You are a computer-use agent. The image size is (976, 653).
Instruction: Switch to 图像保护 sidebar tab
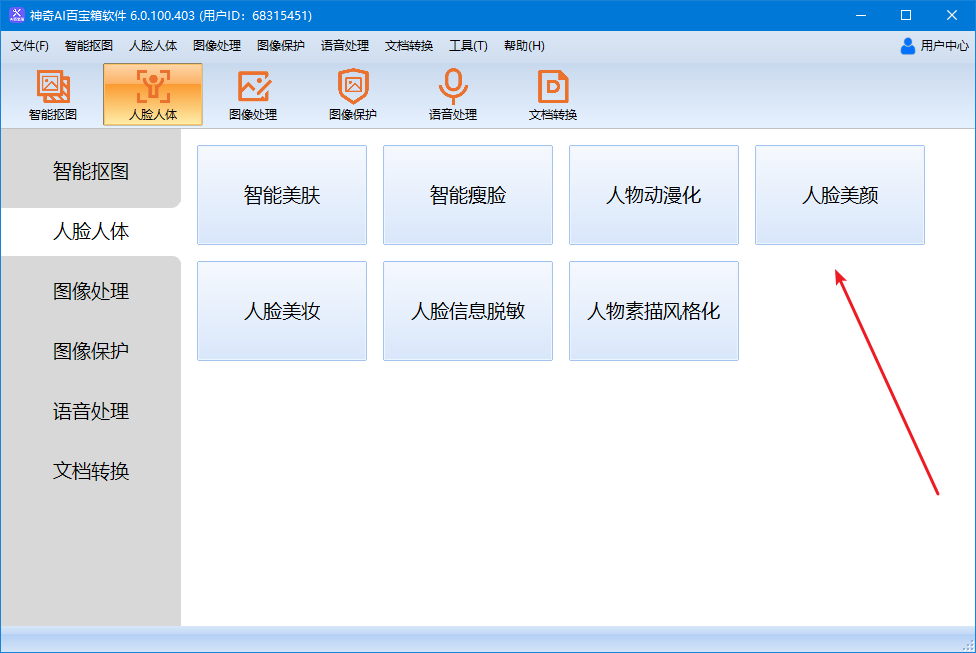coord(91,351)
